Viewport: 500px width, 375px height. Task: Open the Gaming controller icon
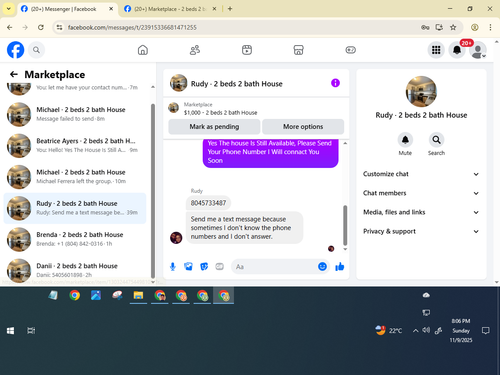point(351,50)
